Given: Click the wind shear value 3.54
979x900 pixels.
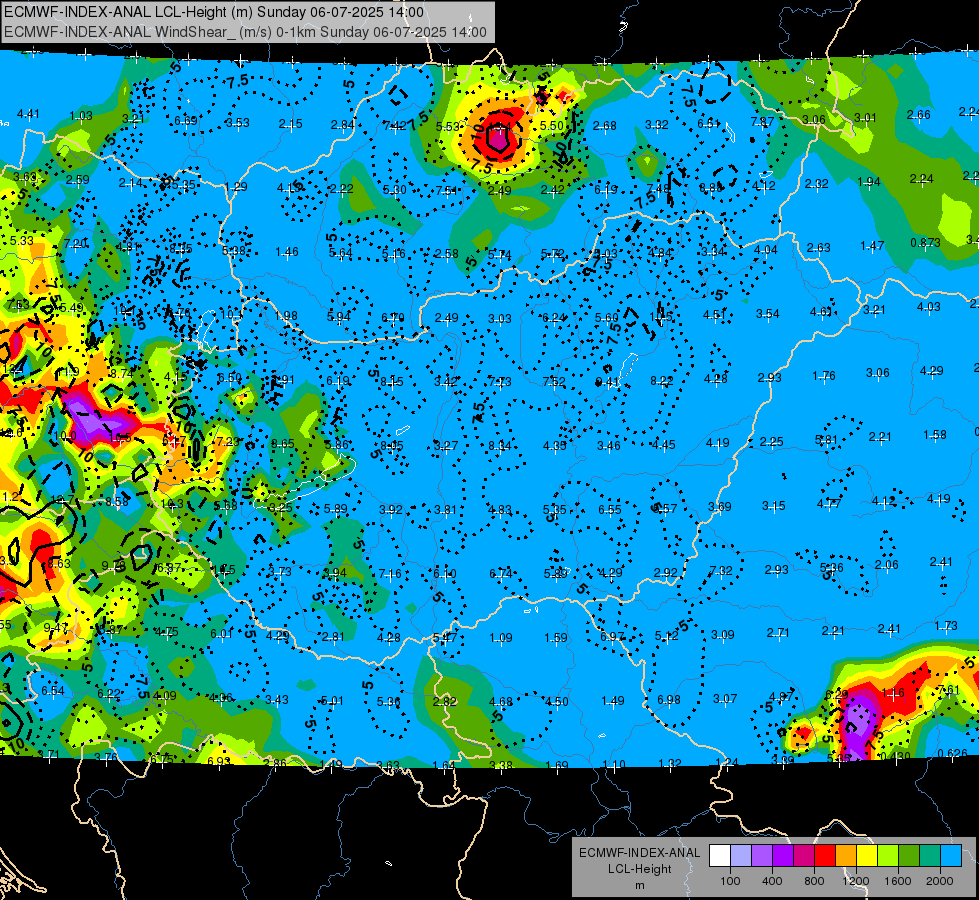Looking at the screenshot, I should coord(768,313).
